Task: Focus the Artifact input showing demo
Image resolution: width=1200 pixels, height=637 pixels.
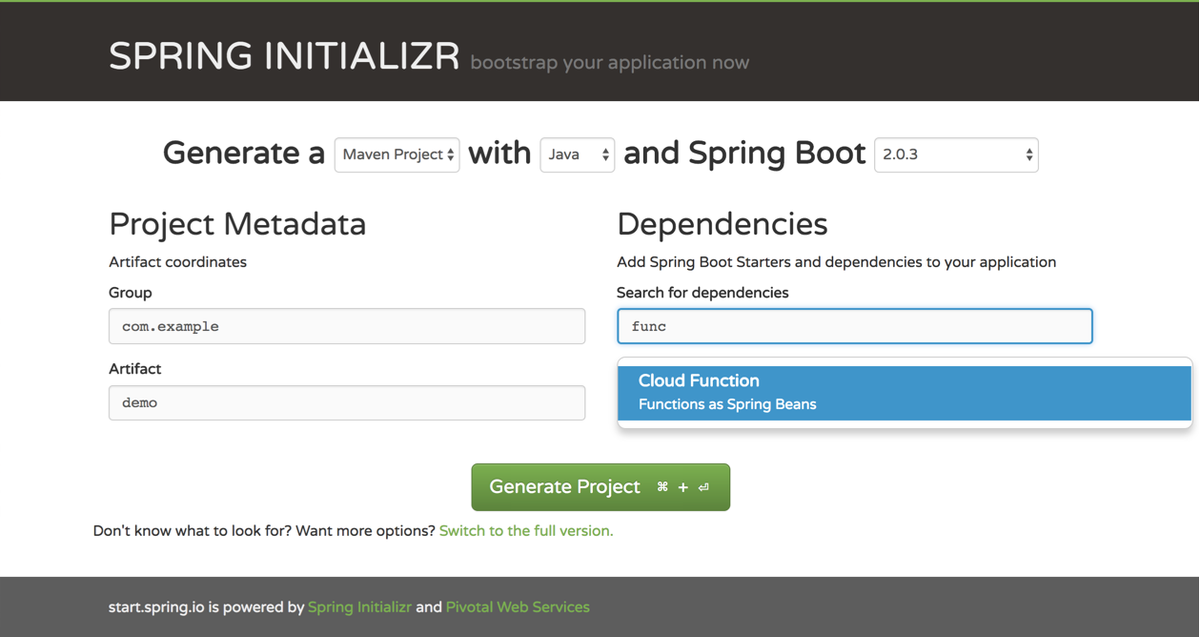Action: pyautogui.click(x=346, y=402)
